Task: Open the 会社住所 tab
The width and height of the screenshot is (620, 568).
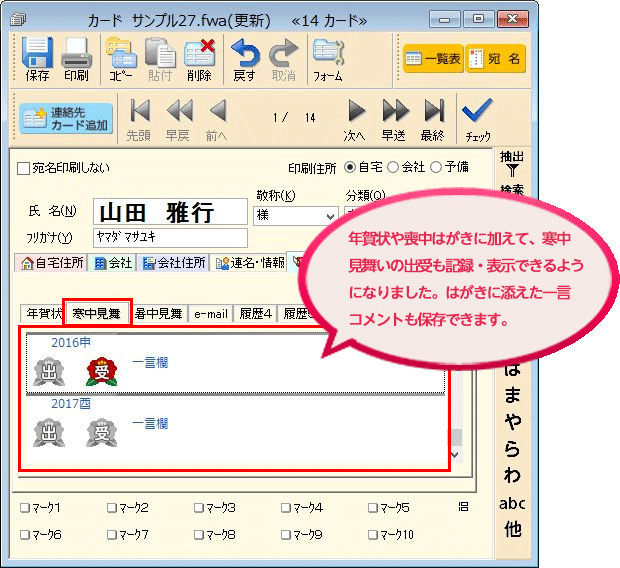Action: (175, 263)
